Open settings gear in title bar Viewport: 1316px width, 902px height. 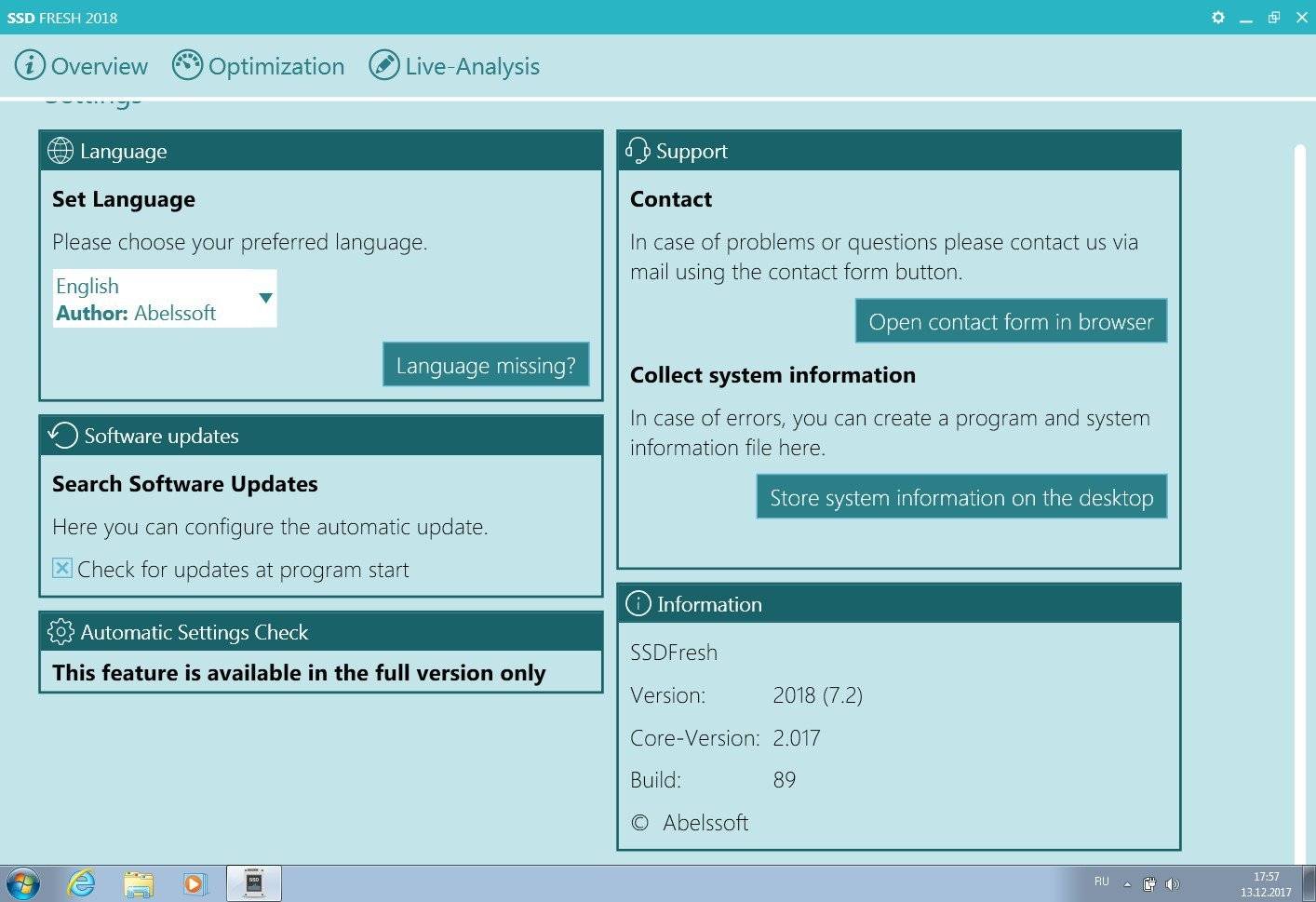[1217, 18]
